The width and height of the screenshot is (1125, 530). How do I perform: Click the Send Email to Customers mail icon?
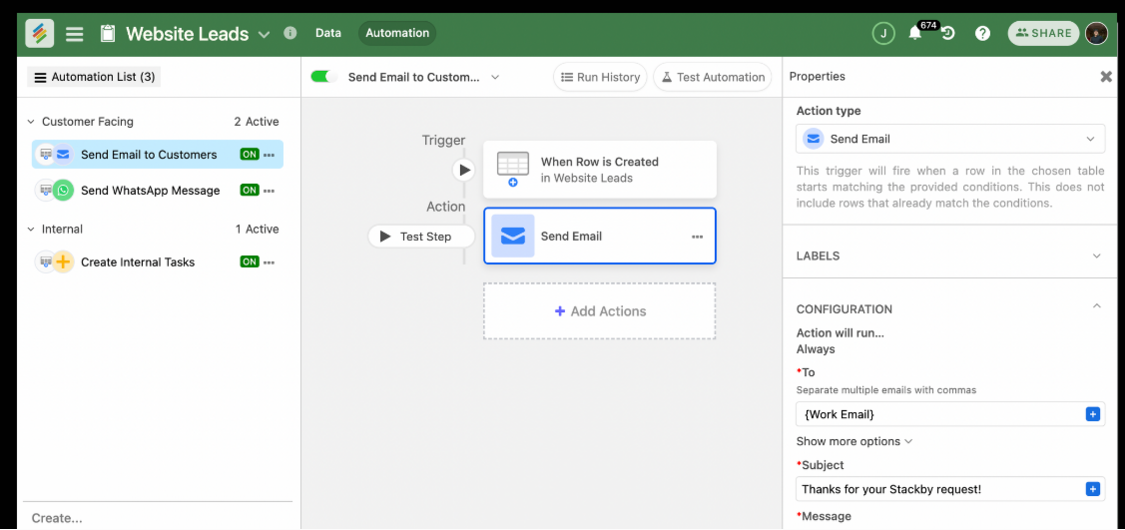coord(63,154)
